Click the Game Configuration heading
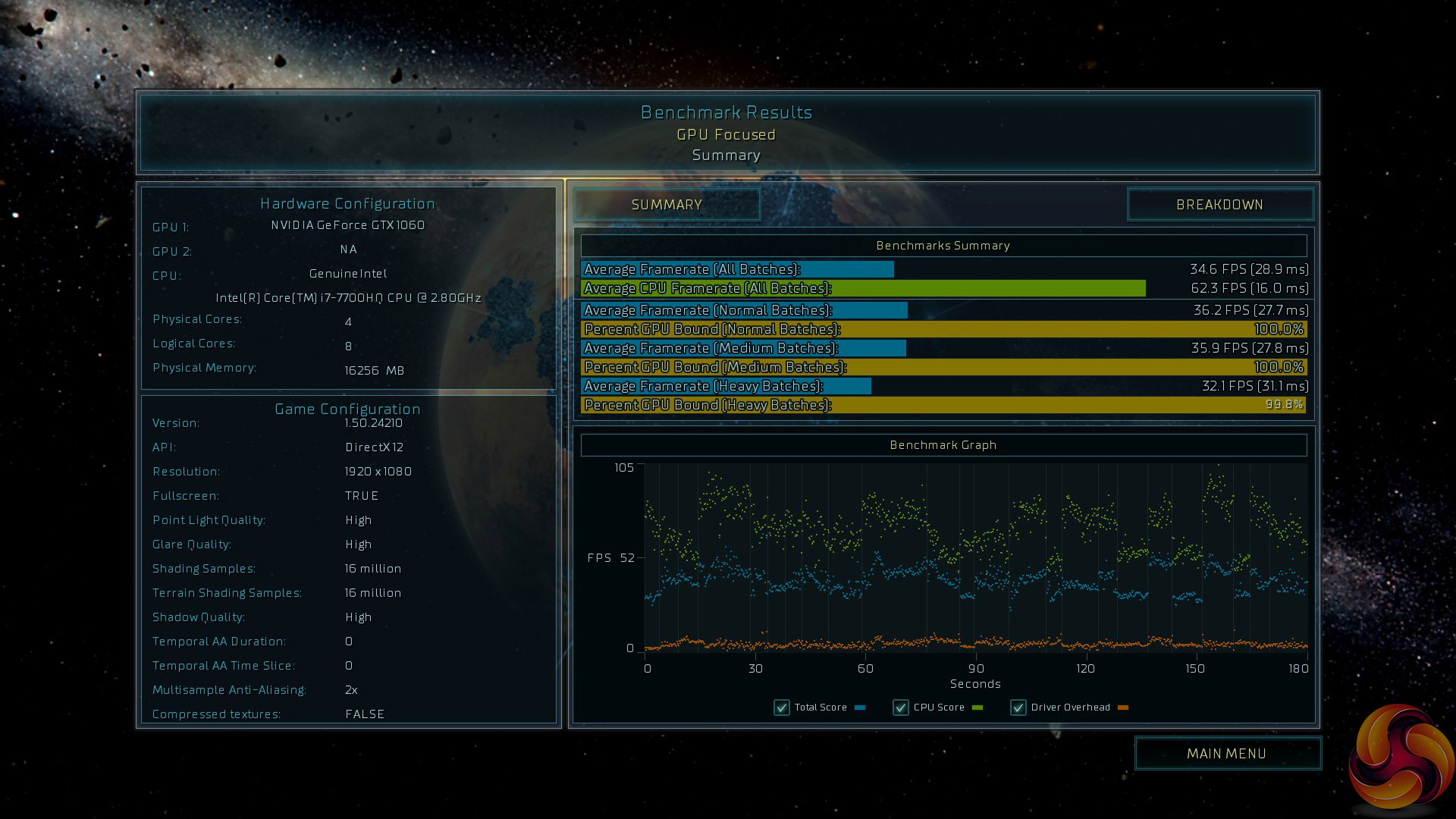This screenshot has width=1456, height=819. point(347,409)
